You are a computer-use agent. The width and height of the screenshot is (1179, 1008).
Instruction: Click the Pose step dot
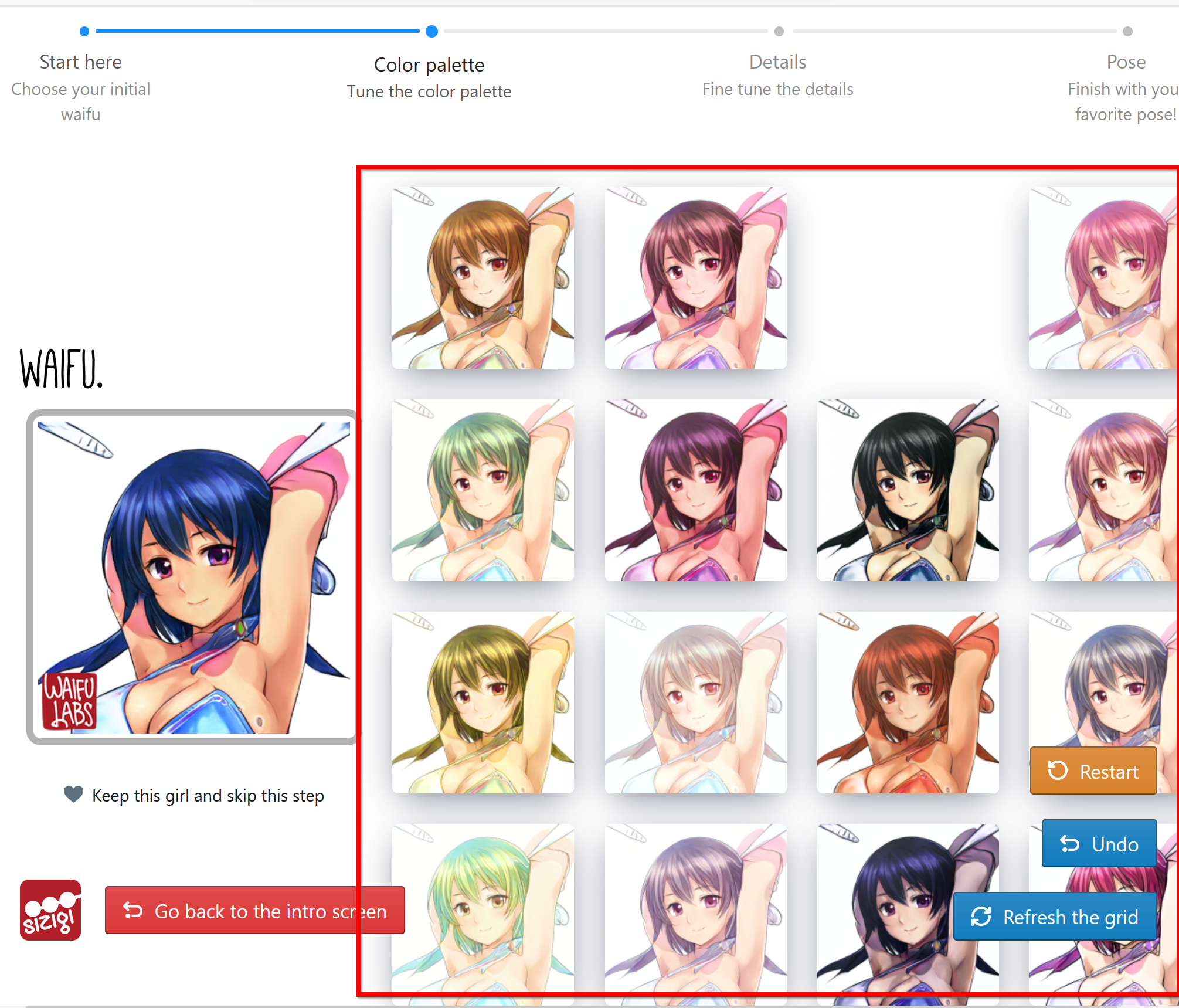coord(1127,31)
